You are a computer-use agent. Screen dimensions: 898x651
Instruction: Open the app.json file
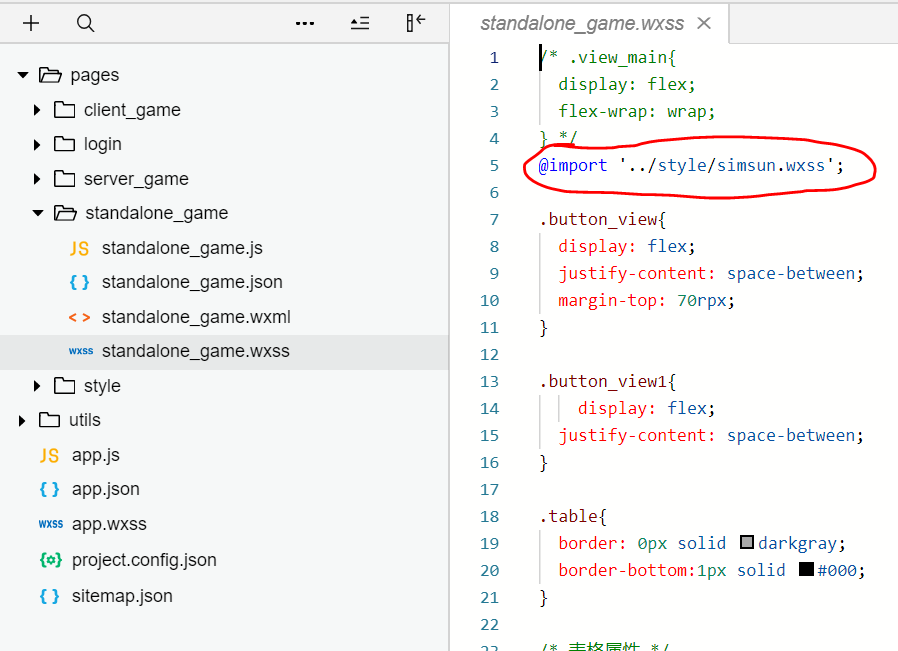coord(105,490)
